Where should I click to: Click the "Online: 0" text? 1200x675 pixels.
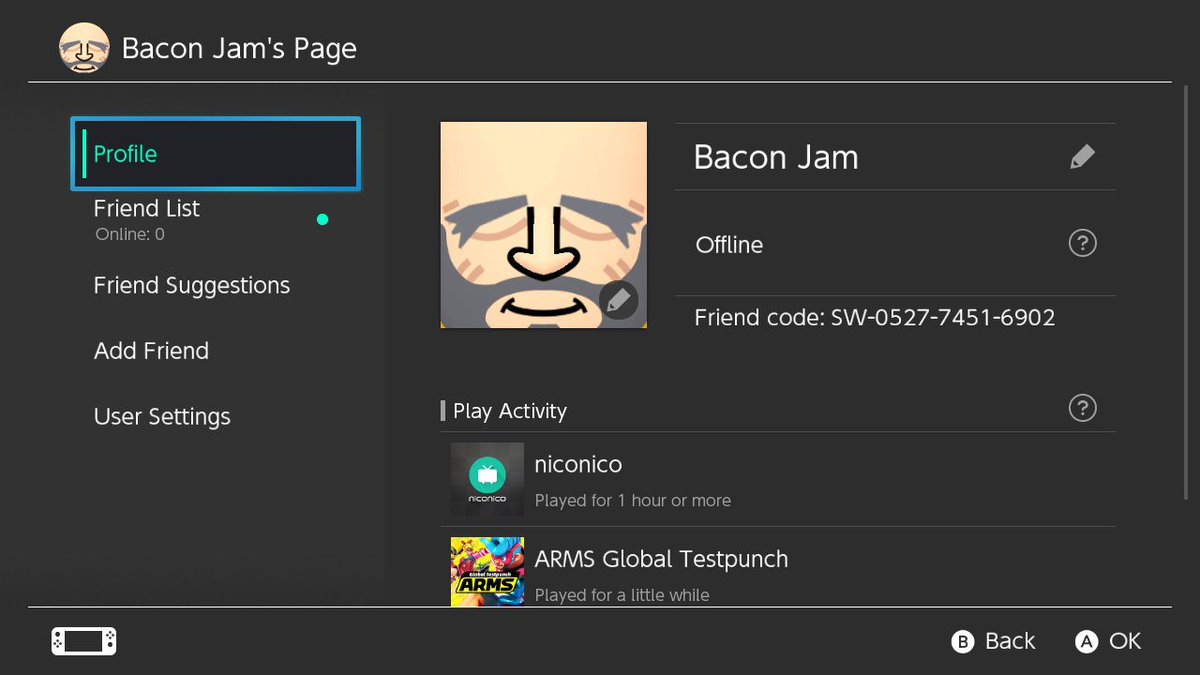click(130, 235)
